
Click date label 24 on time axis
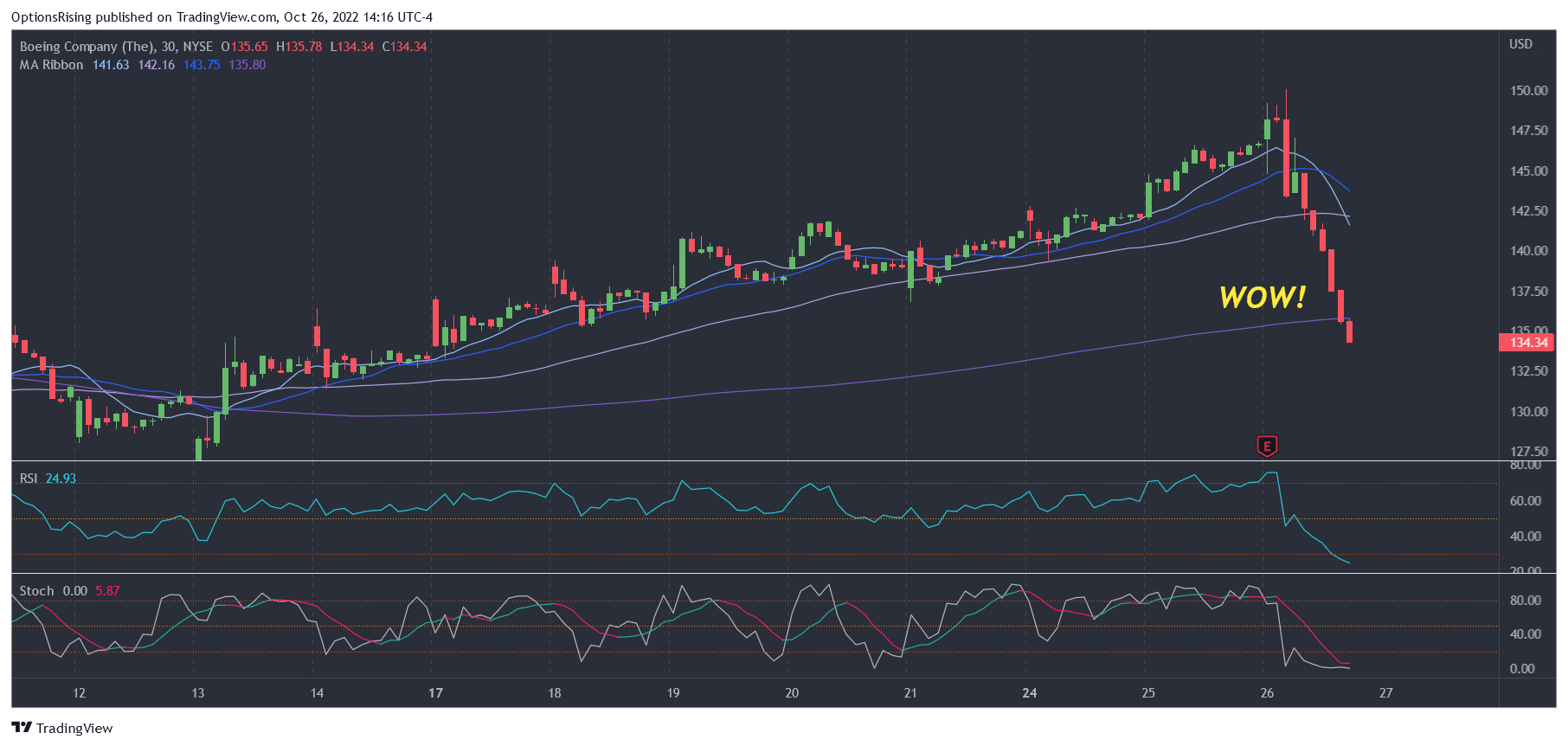pyautogui.click(x=1029, y=693)
